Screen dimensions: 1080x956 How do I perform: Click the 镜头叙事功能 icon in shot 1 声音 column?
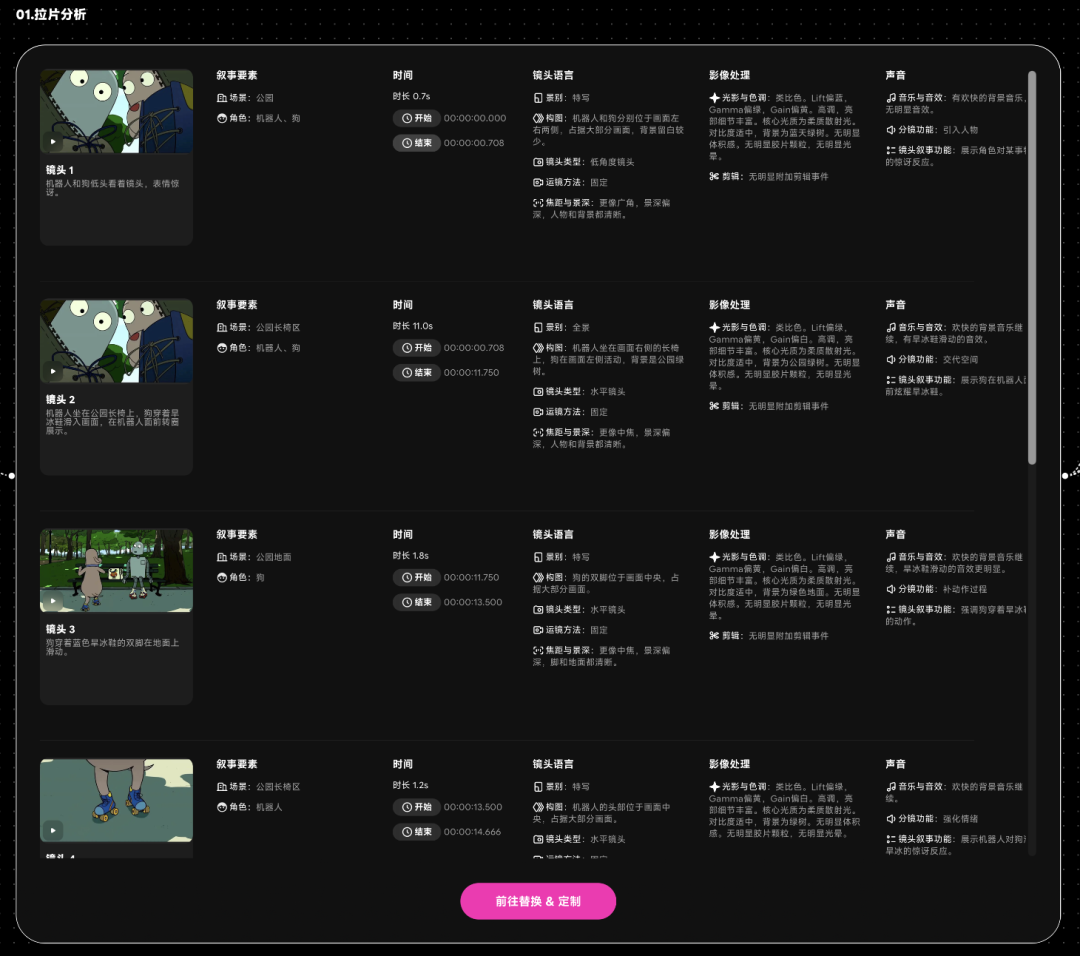[x=891, y=150]
